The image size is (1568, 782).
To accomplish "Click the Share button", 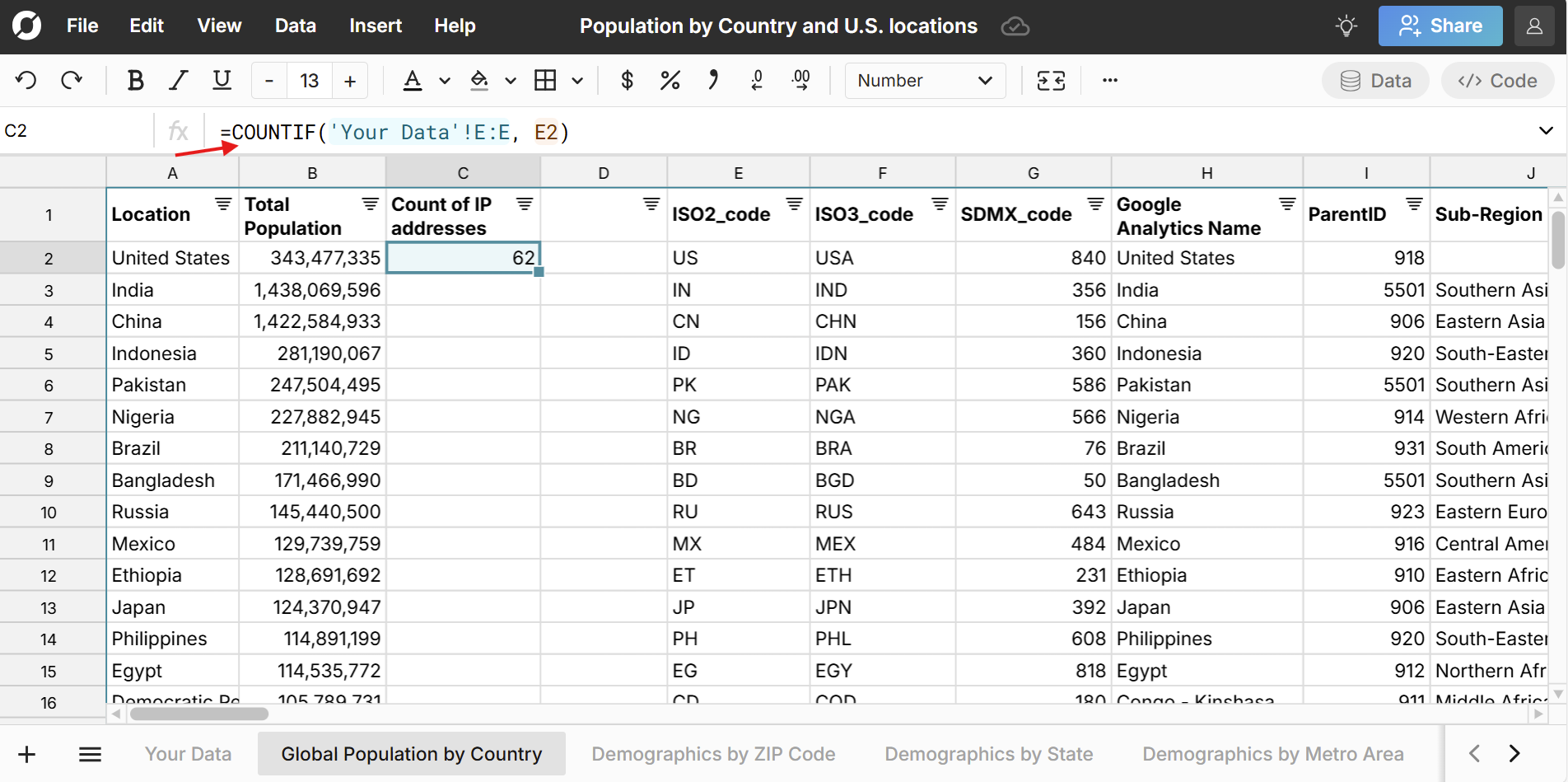I will click(1440, 26).
